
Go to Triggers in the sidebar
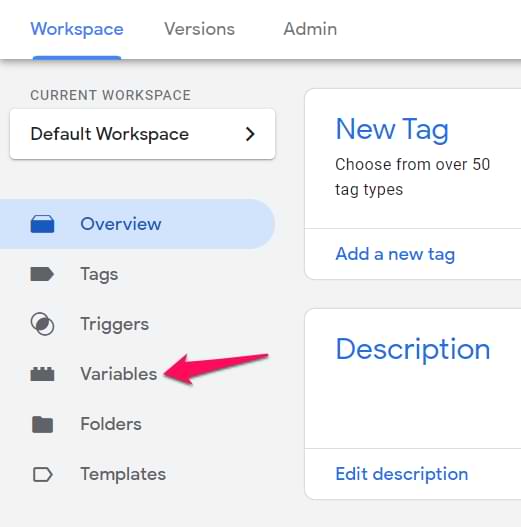tap(115, 324)
